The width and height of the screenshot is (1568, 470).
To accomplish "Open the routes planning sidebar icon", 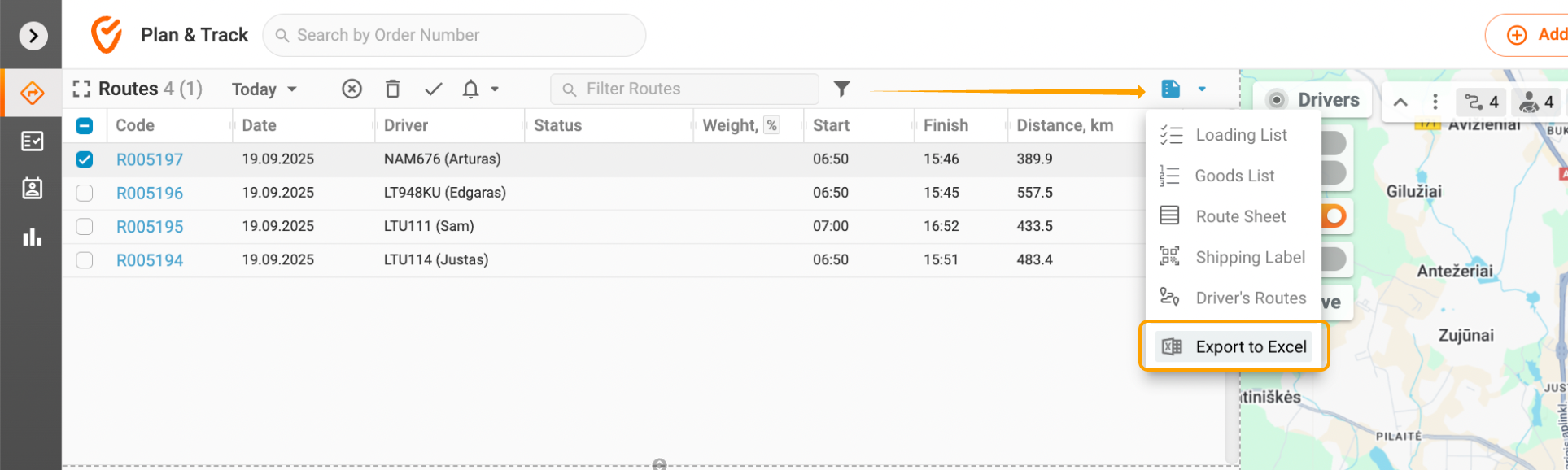I will tap(32, 94).
